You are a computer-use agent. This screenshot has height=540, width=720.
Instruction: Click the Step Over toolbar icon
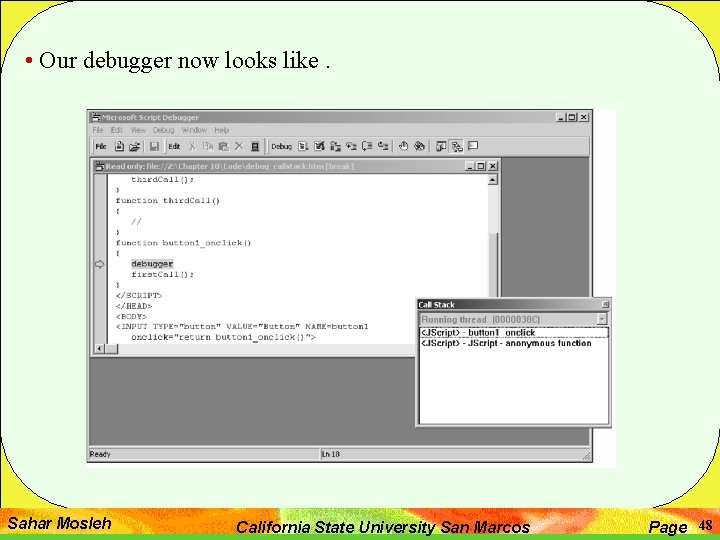coord(367,146)
